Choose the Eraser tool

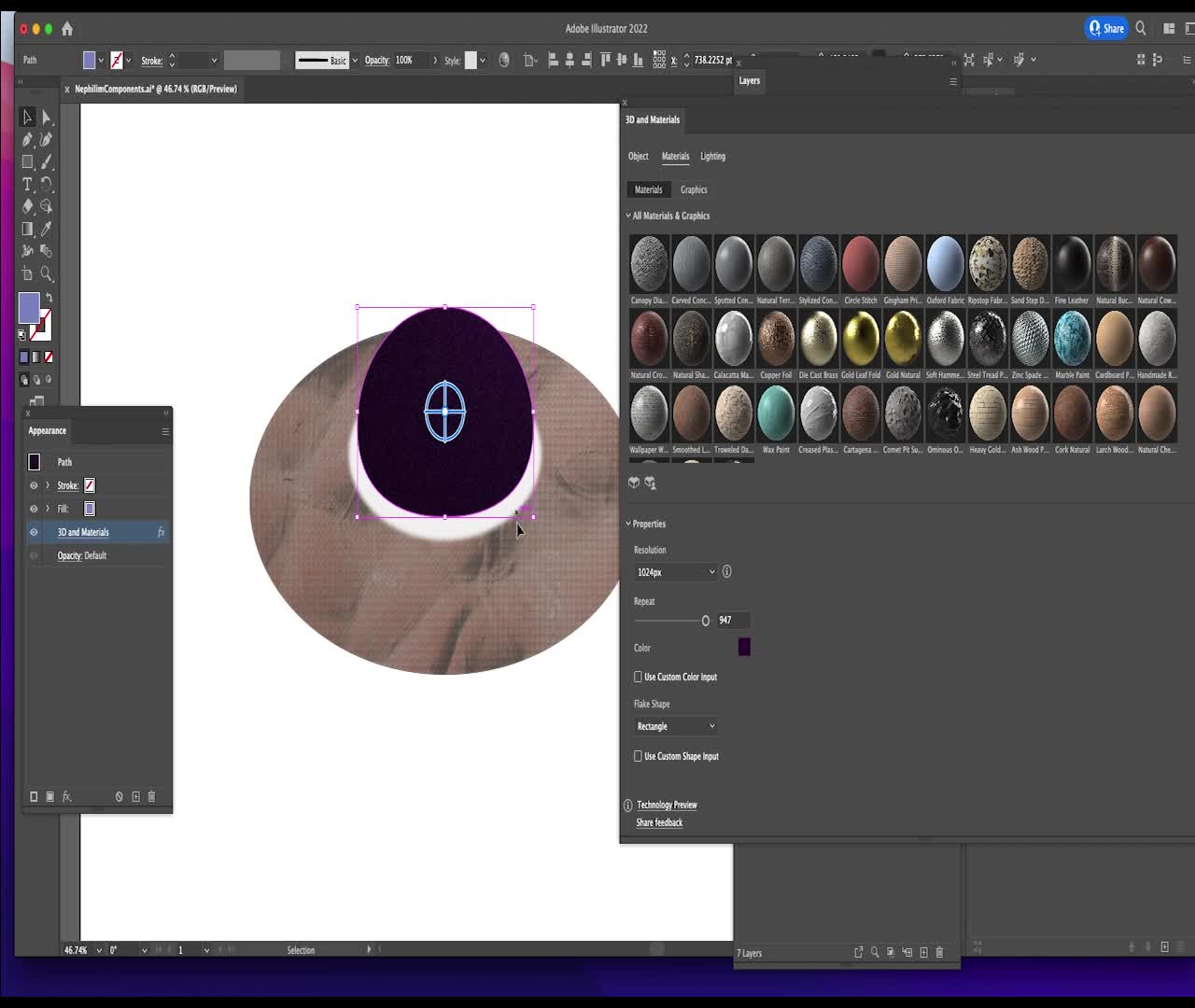(x=28, y=206)
